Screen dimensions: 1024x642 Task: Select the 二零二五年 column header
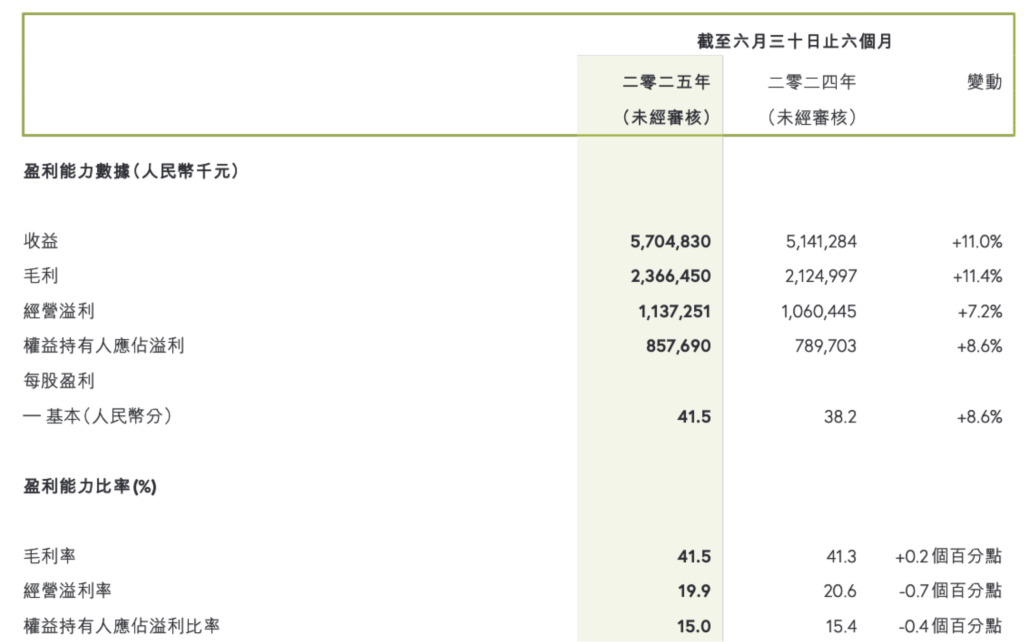pos(666,83)
